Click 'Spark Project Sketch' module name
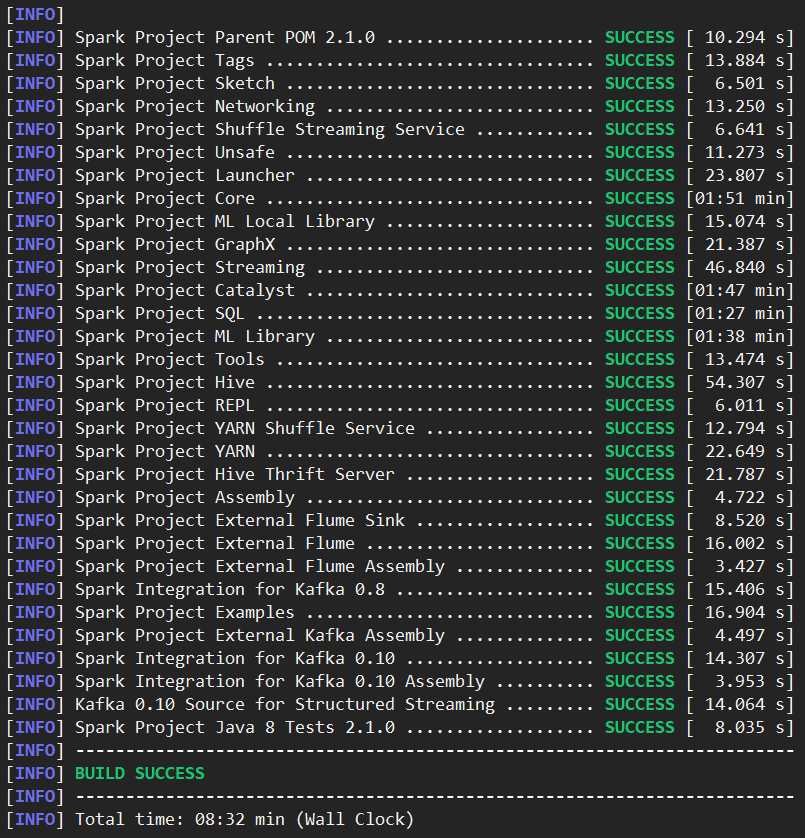The width and height of the screenshot is (805, 838). [x=174, y=84]
